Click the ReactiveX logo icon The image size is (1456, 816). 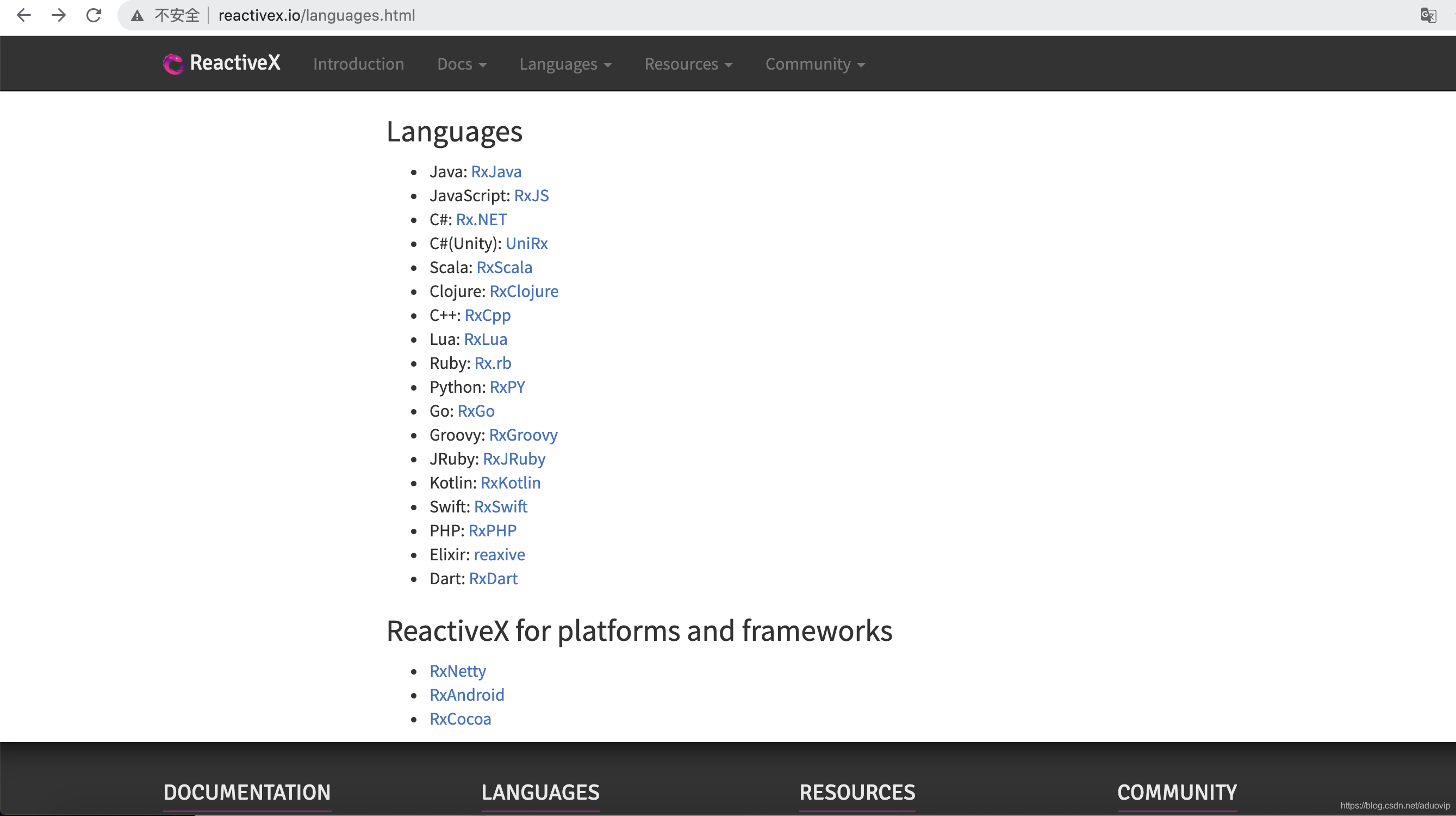(173, 63)
